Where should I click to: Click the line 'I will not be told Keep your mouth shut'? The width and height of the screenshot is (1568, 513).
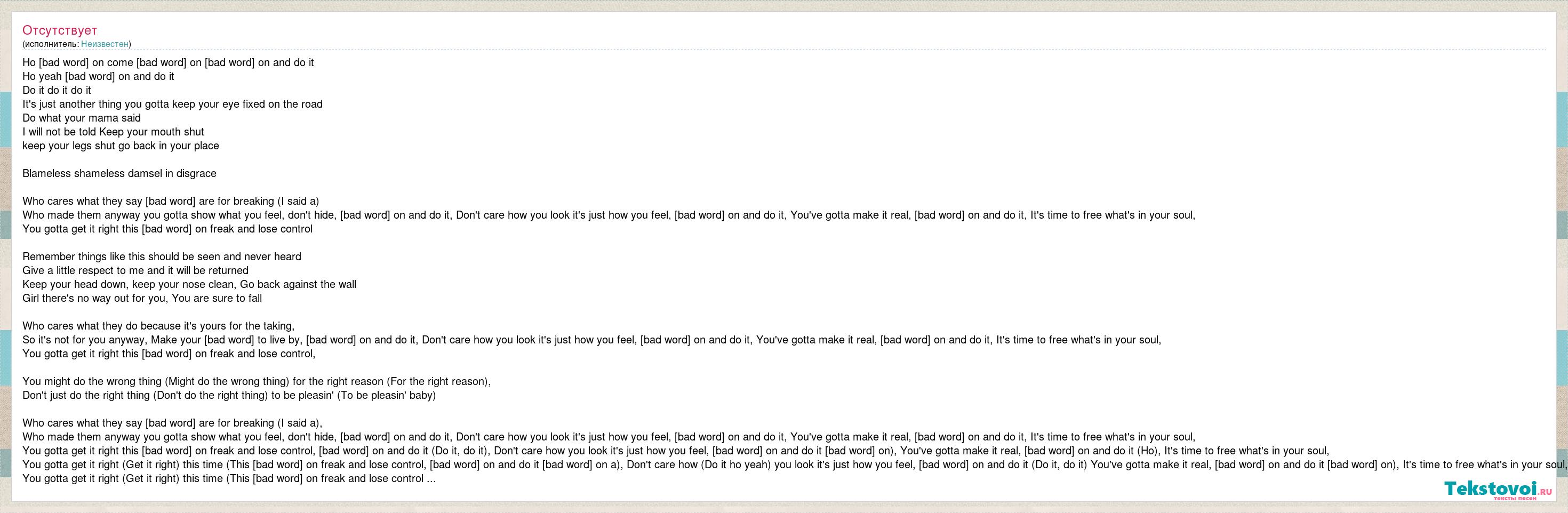click(x=113, y=132)
